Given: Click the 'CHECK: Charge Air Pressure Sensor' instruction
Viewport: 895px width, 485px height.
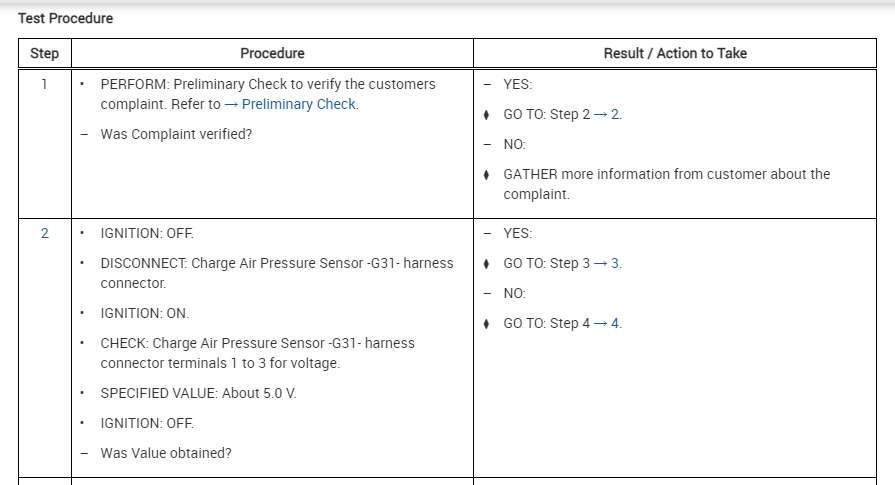Looking at the screenshot, I should pyautogui.click(x=257, y=343).
